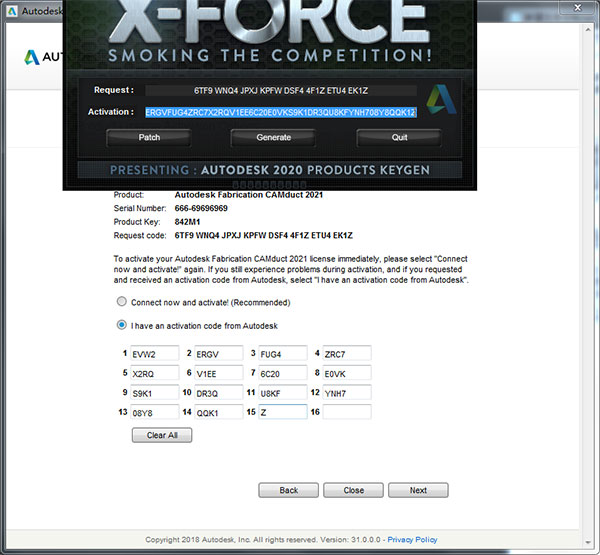Click the Autodesk title bar icon
Screen dimensions: 600x555
click(x=12, y=11)
